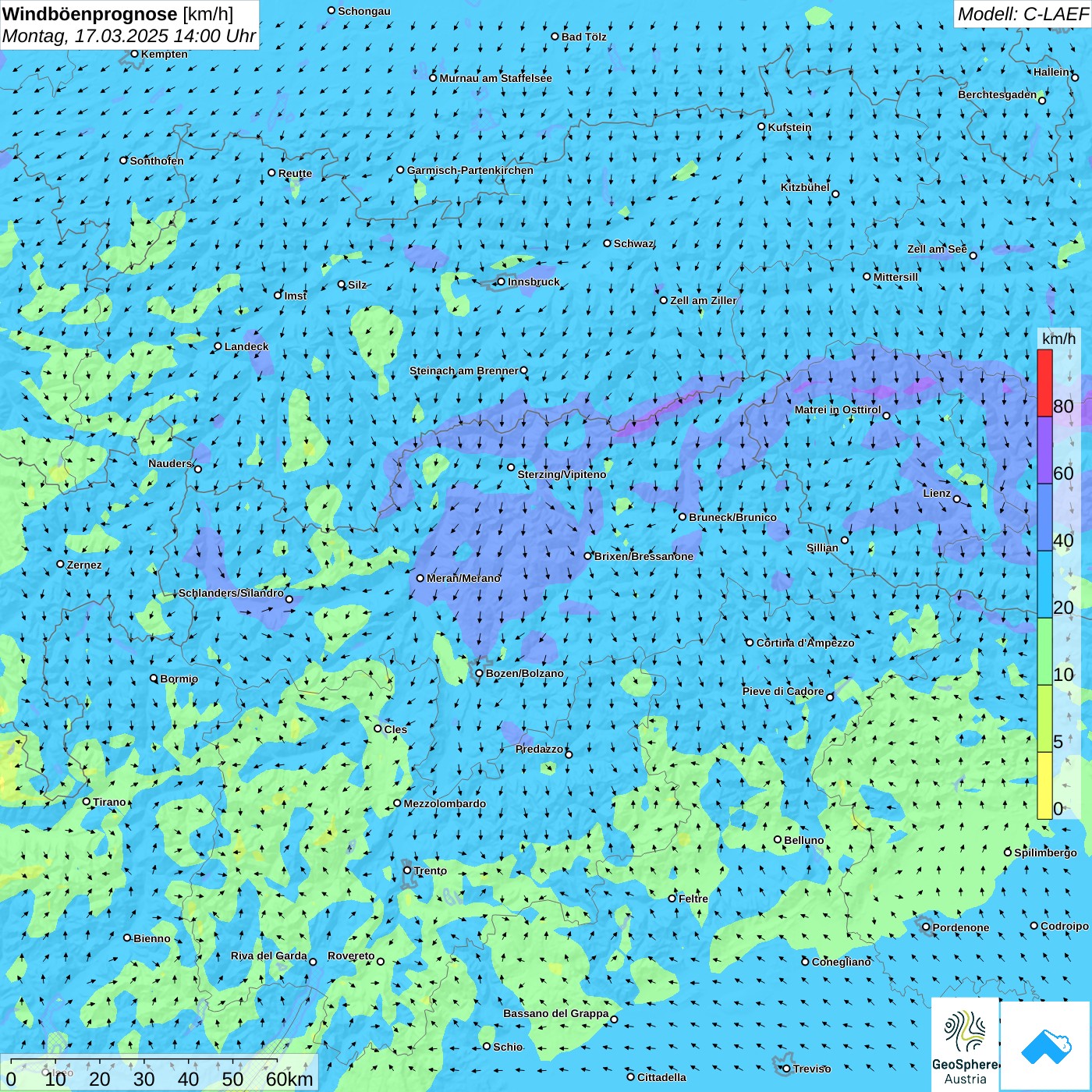The image size is (1092, 1092).
Task: Click the Sterzing/Vipiteno city label
Action: click(x=562, y=474)
